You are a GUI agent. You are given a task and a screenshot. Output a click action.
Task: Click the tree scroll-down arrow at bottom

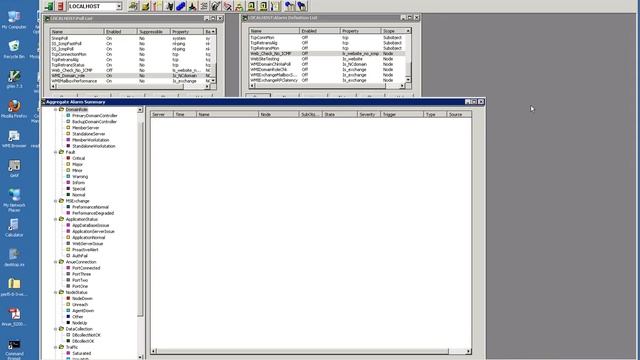coord(140,357)
